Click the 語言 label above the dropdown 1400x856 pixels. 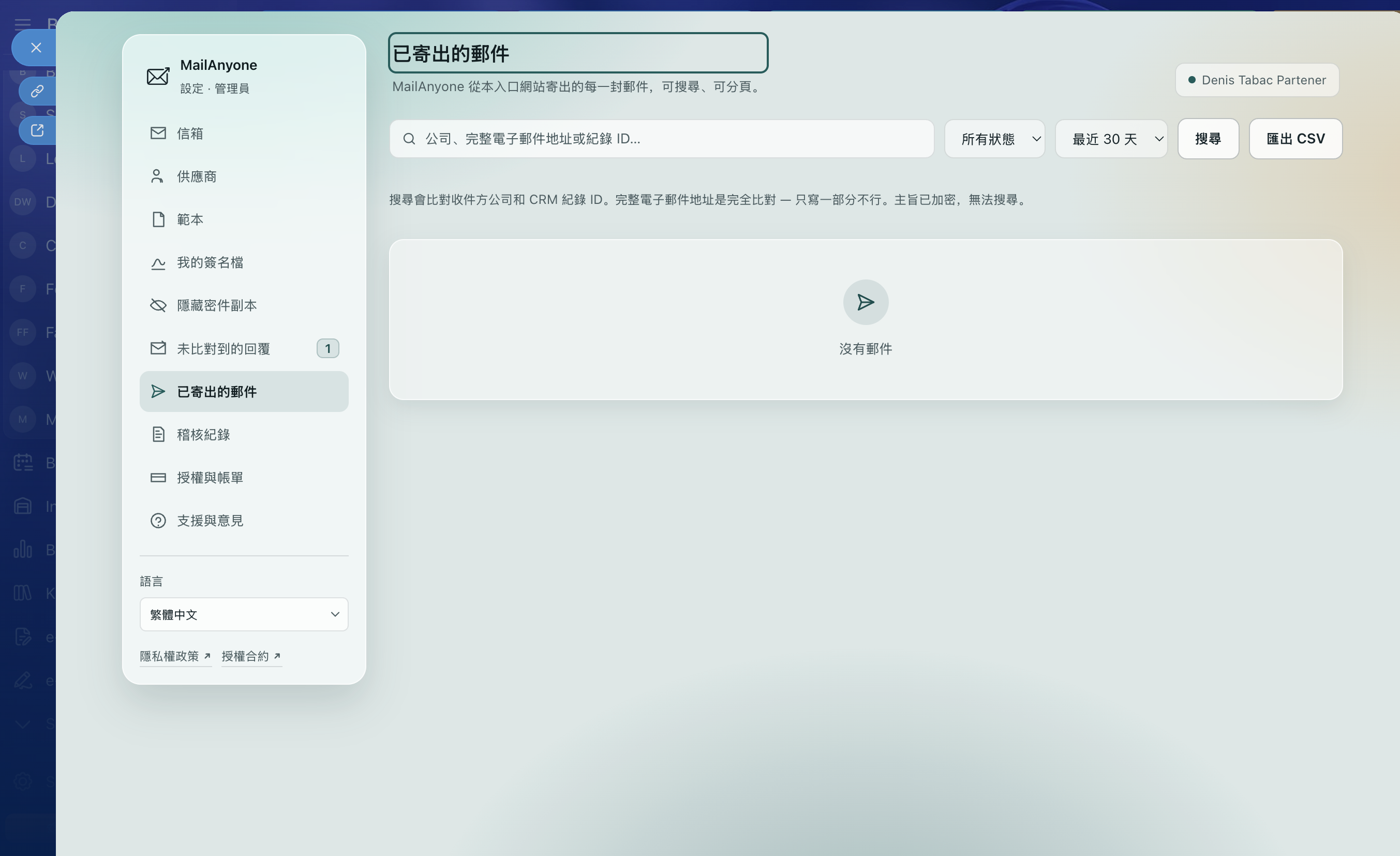tap(151, 581)
